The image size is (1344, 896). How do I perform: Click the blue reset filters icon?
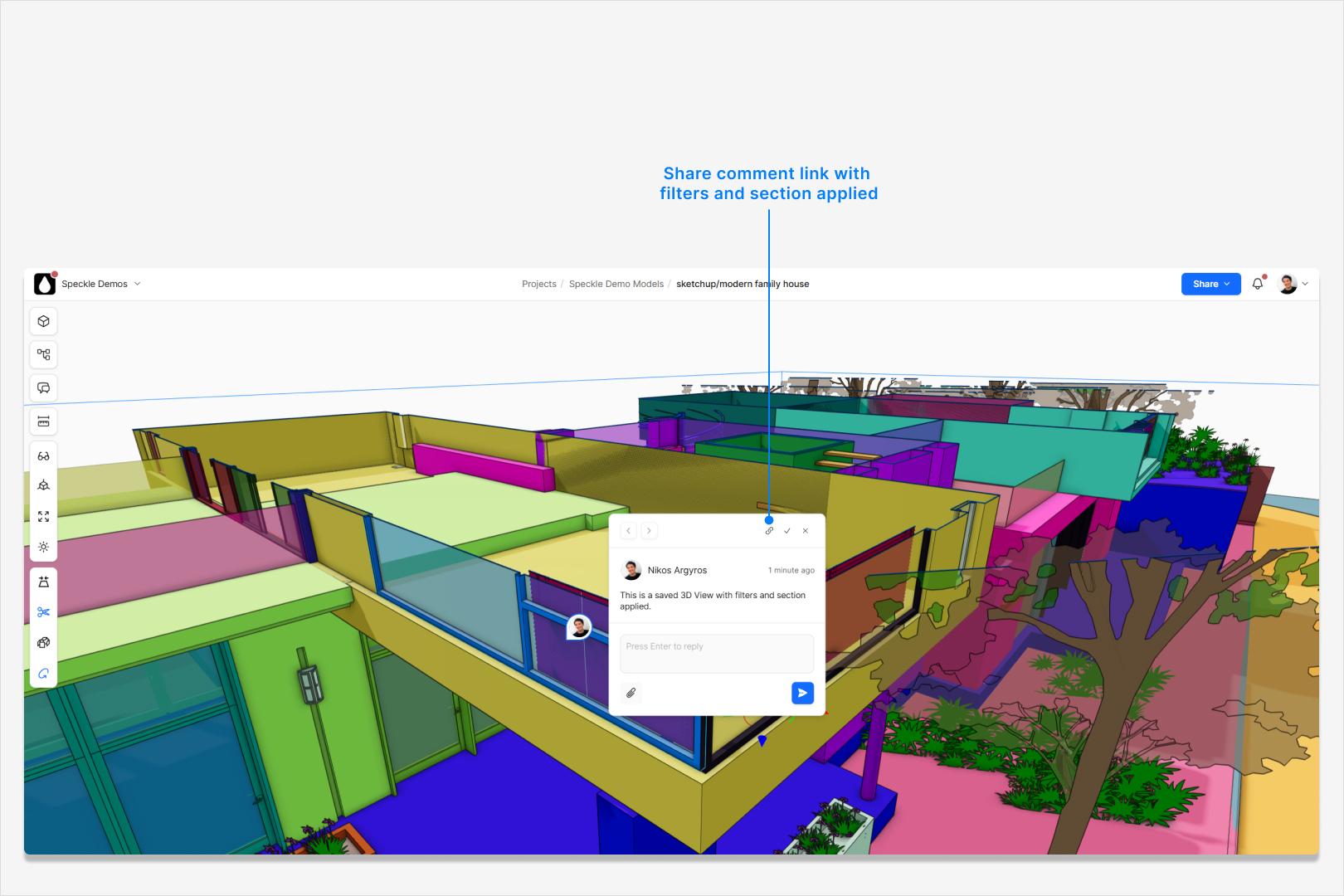(44, 674)
